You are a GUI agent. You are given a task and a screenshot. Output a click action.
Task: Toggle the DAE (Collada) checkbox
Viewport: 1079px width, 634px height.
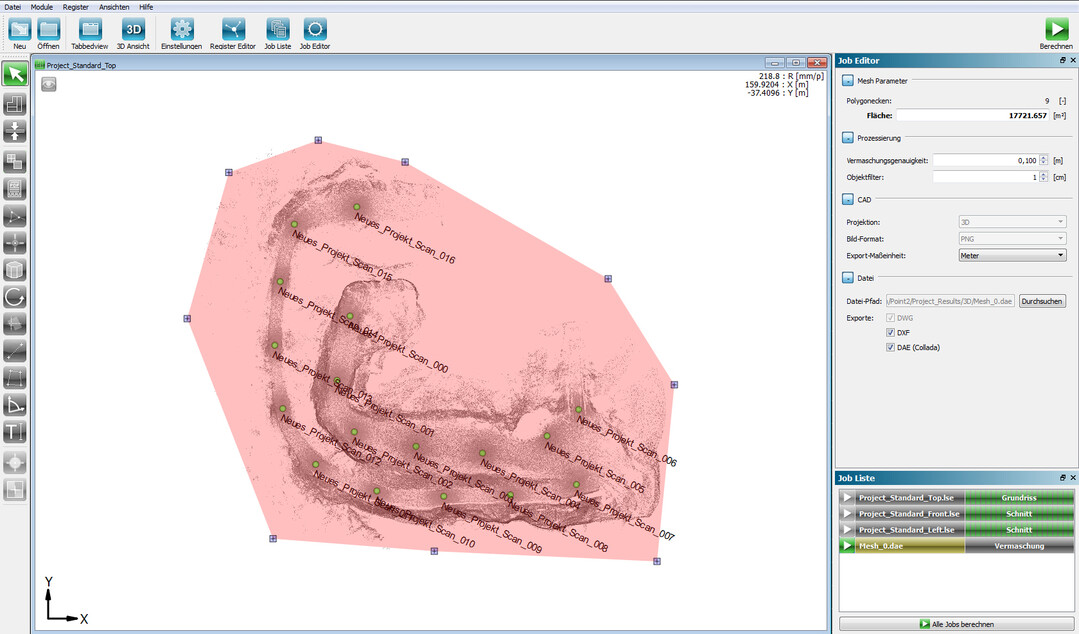[890, 348]
